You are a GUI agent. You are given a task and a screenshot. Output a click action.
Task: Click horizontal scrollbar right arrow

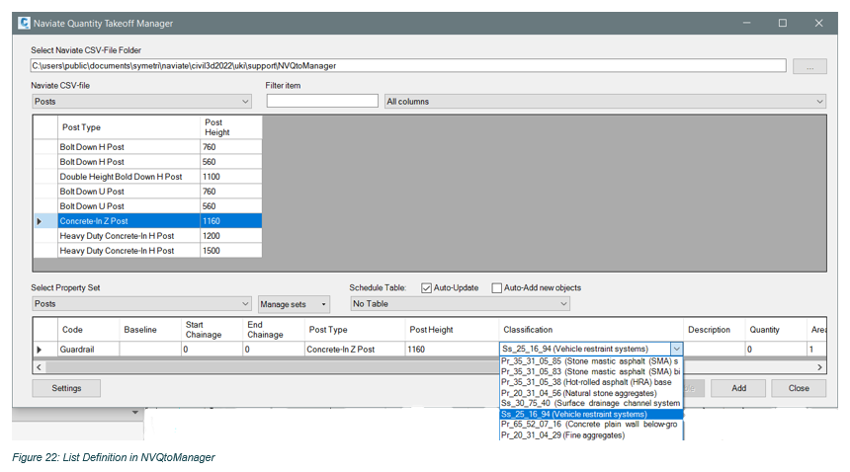(819, 367)
